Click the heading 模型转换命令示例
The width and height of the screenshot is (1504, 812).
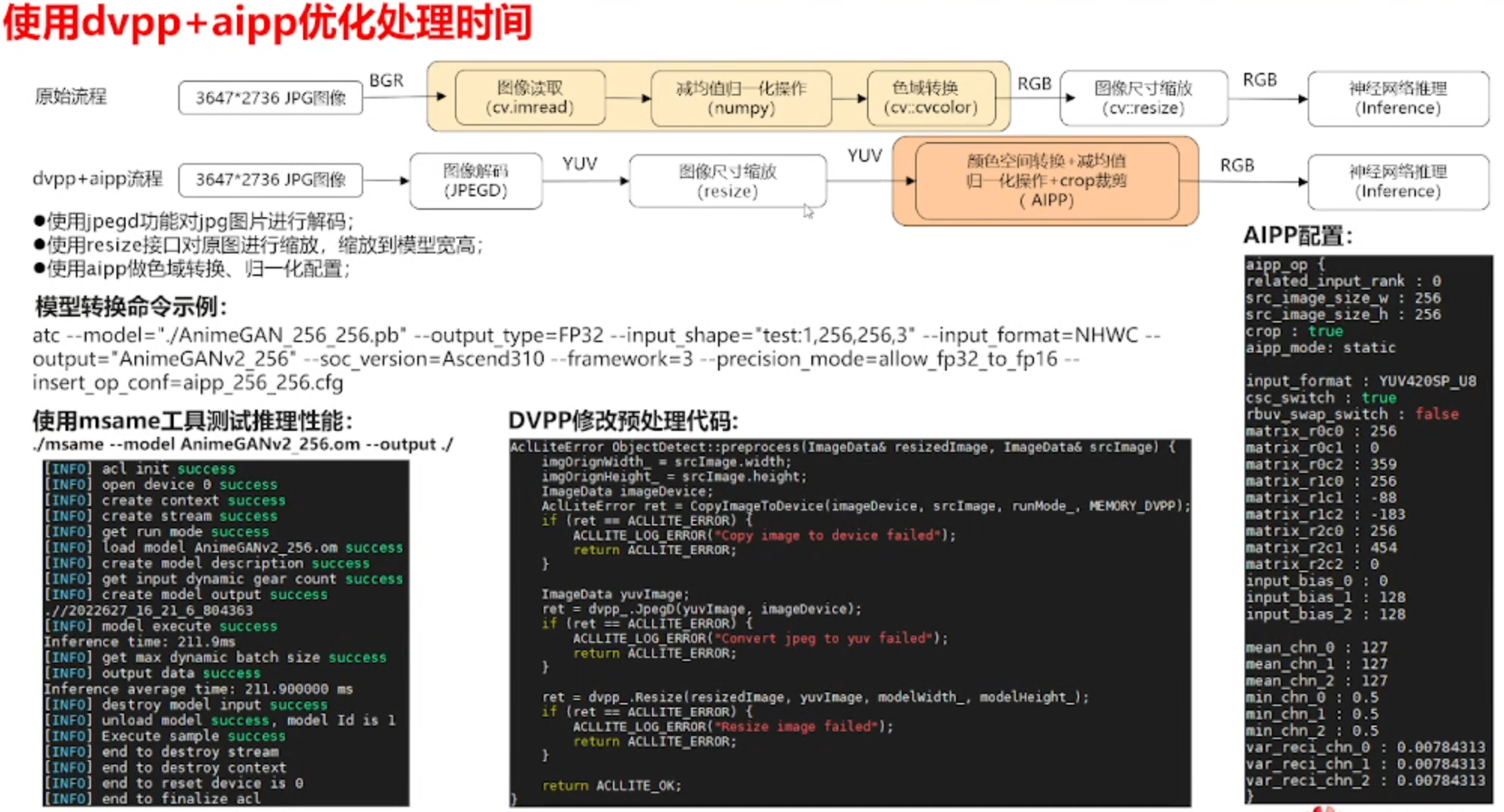tap(131, 307)
